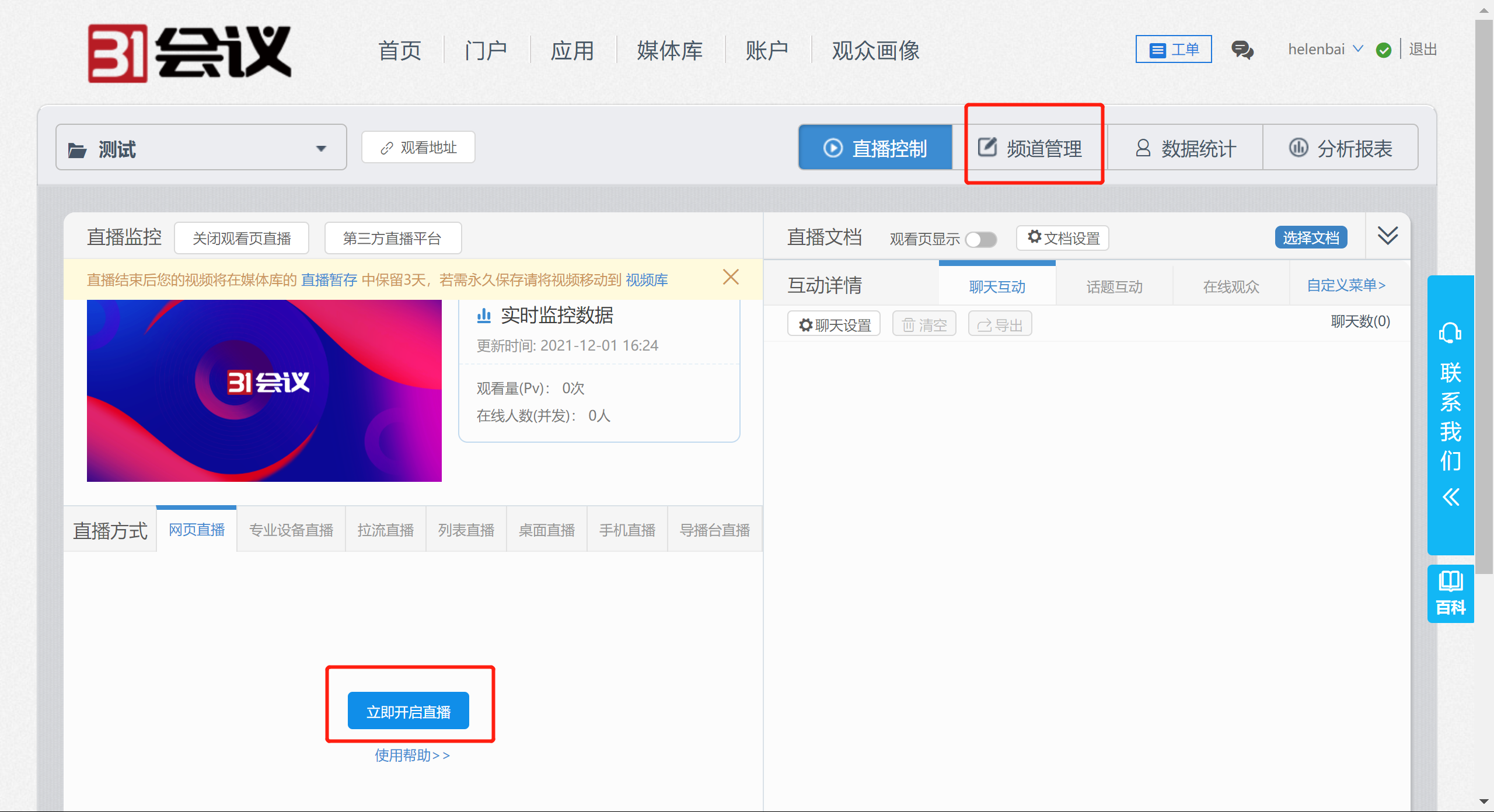Click the 立即开启直播 button

coord(409,710)
